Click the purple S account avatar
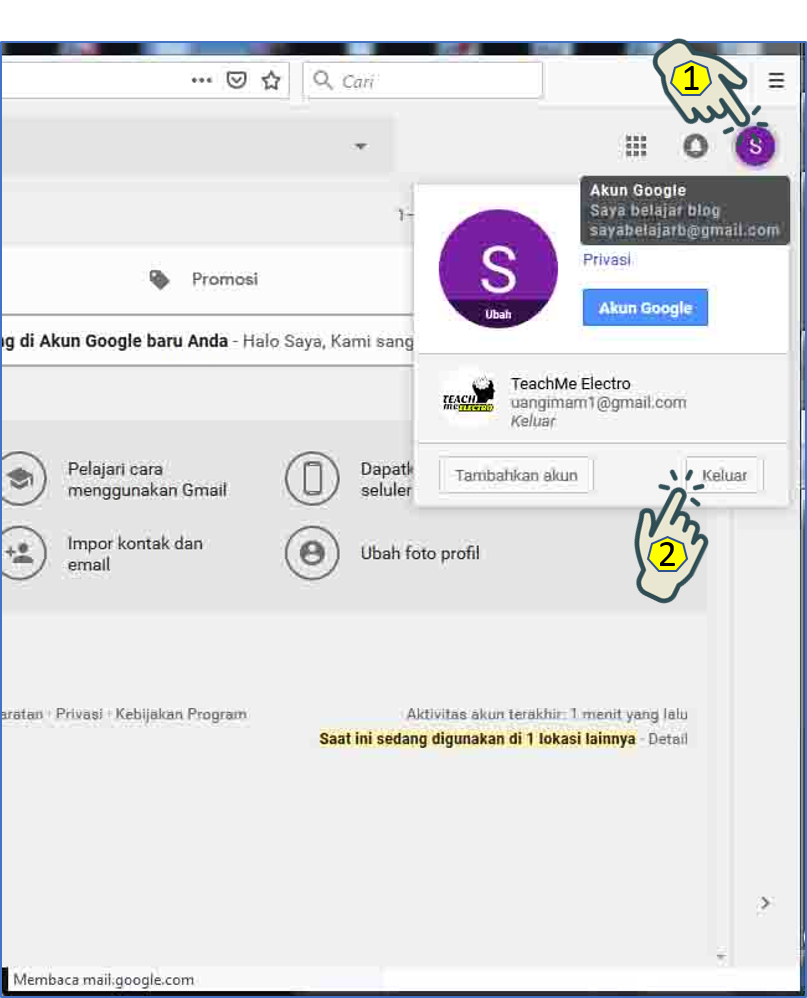The image size is (807, 998). point(755,146)
